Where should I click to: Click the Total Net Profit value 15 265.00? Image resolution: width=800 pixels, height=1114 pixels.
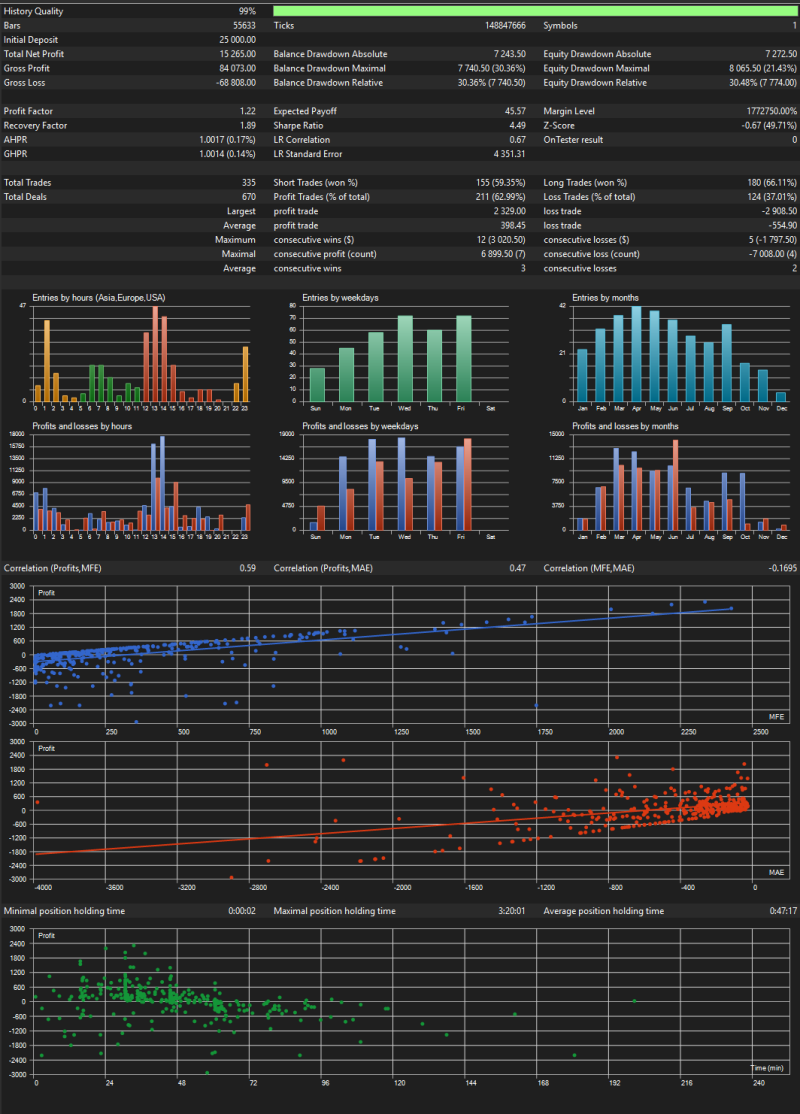click(x=237, y=54)
